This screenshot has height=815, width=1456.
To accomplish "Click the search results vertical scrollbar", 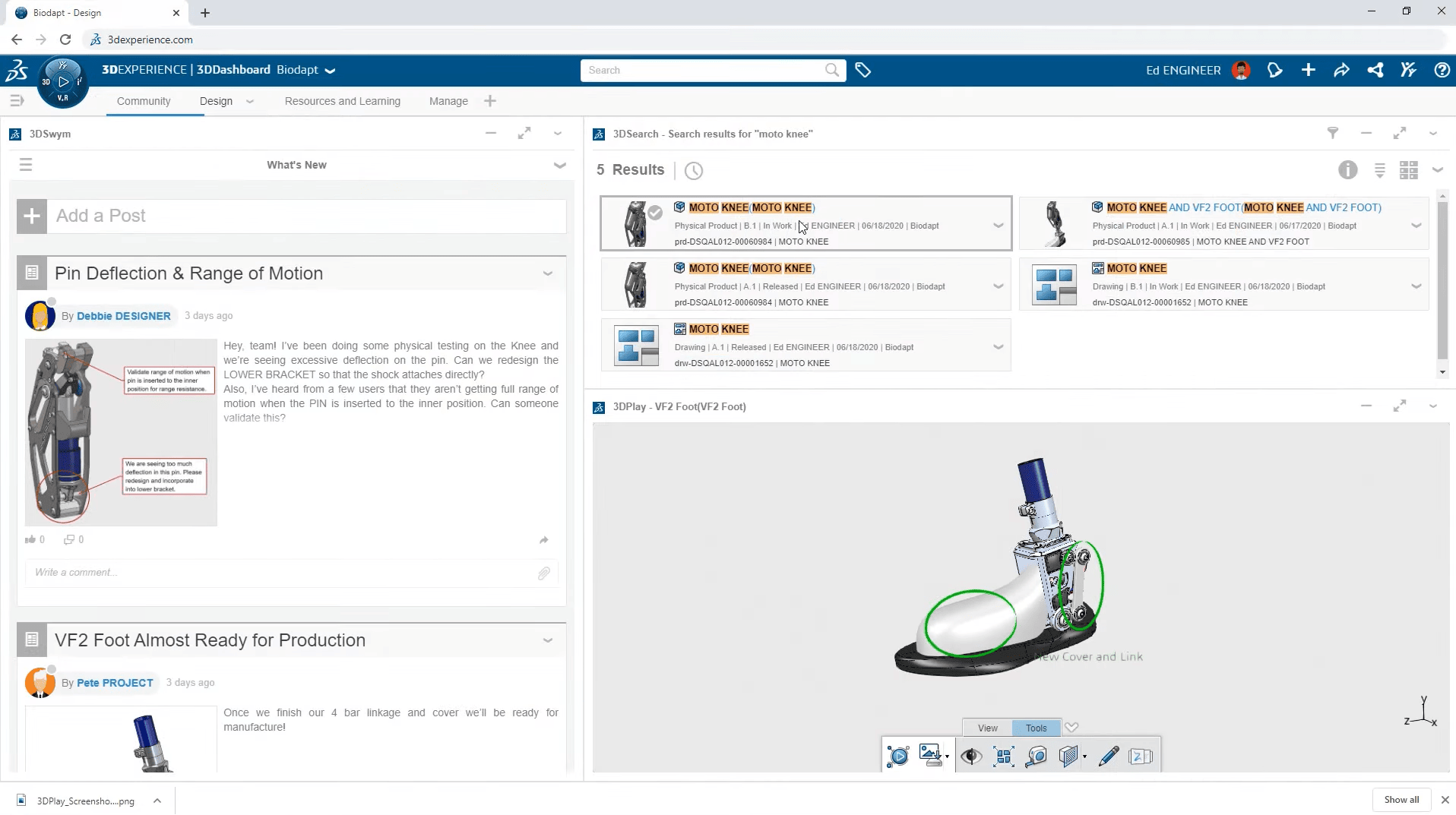I will [1442, 281].
